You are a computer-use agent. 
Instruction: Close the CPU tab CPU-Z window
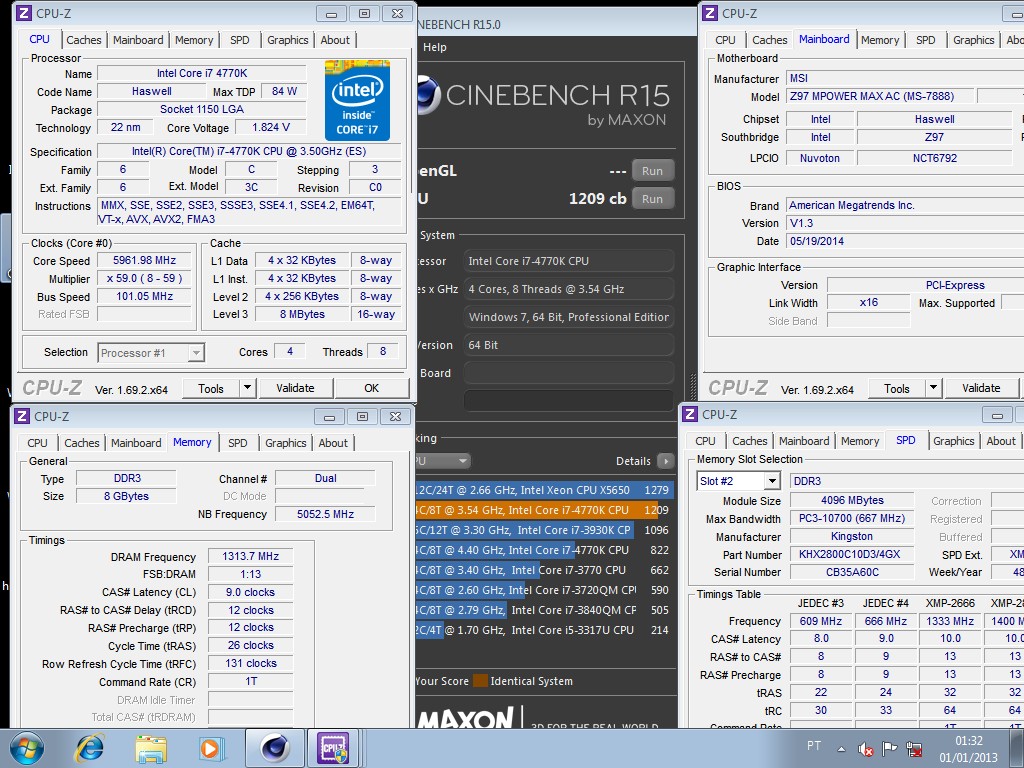pyautogui.click(x=397, y=14)
